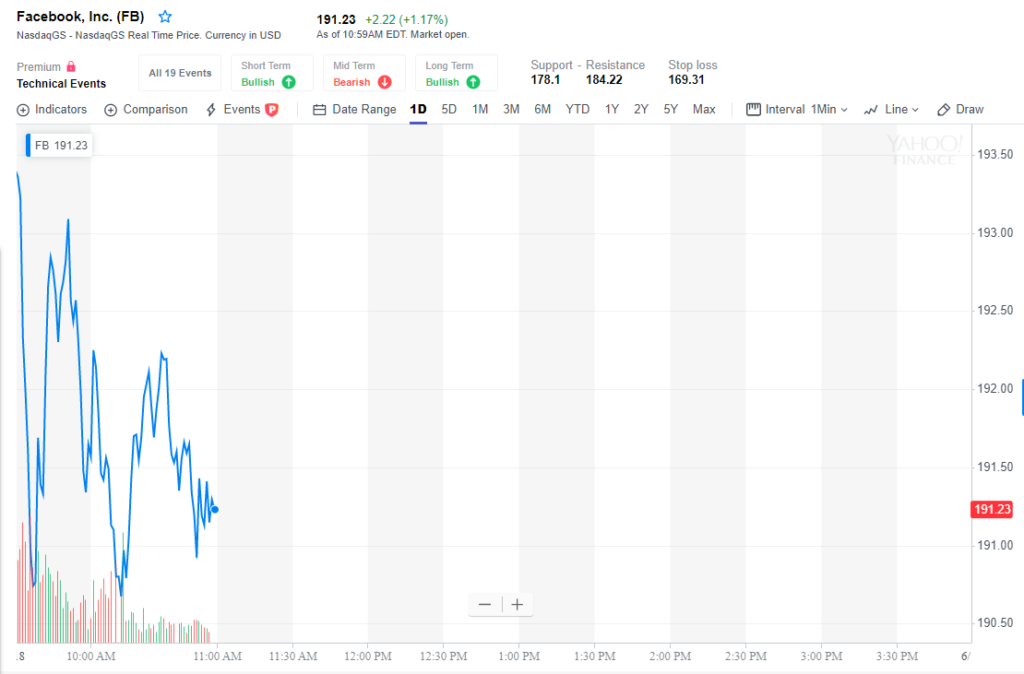Select the 5D range tab

pos(449,110)
